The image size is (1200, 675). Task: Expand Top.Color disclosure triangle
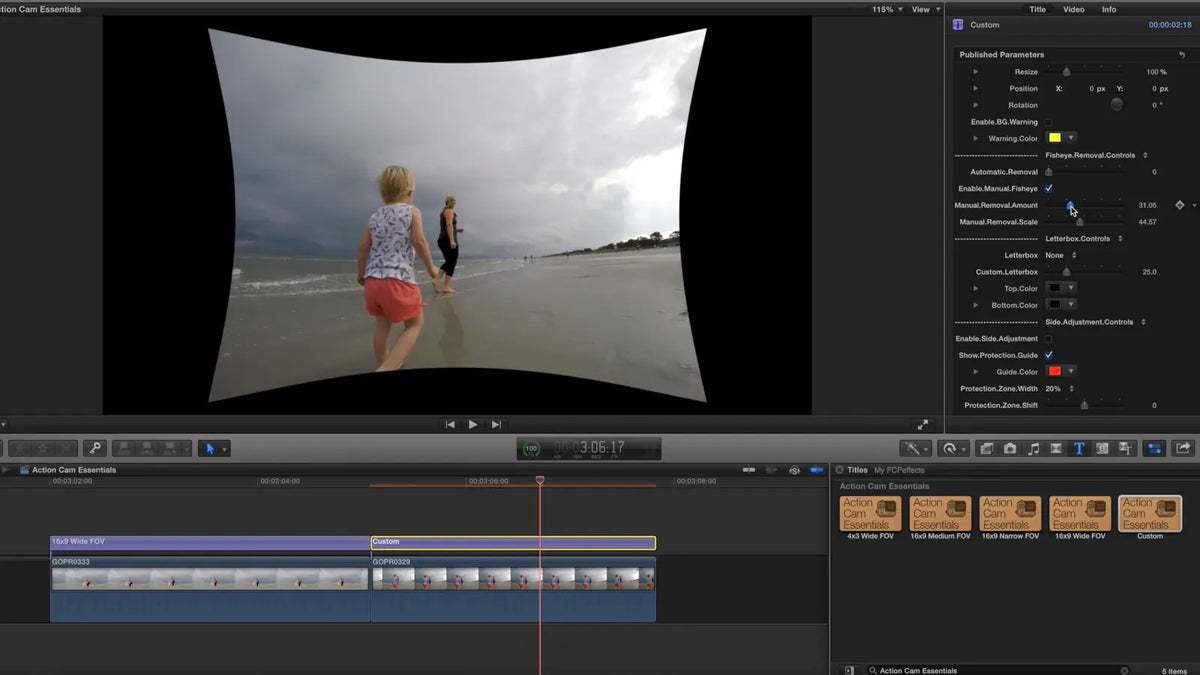click(976, 288)
